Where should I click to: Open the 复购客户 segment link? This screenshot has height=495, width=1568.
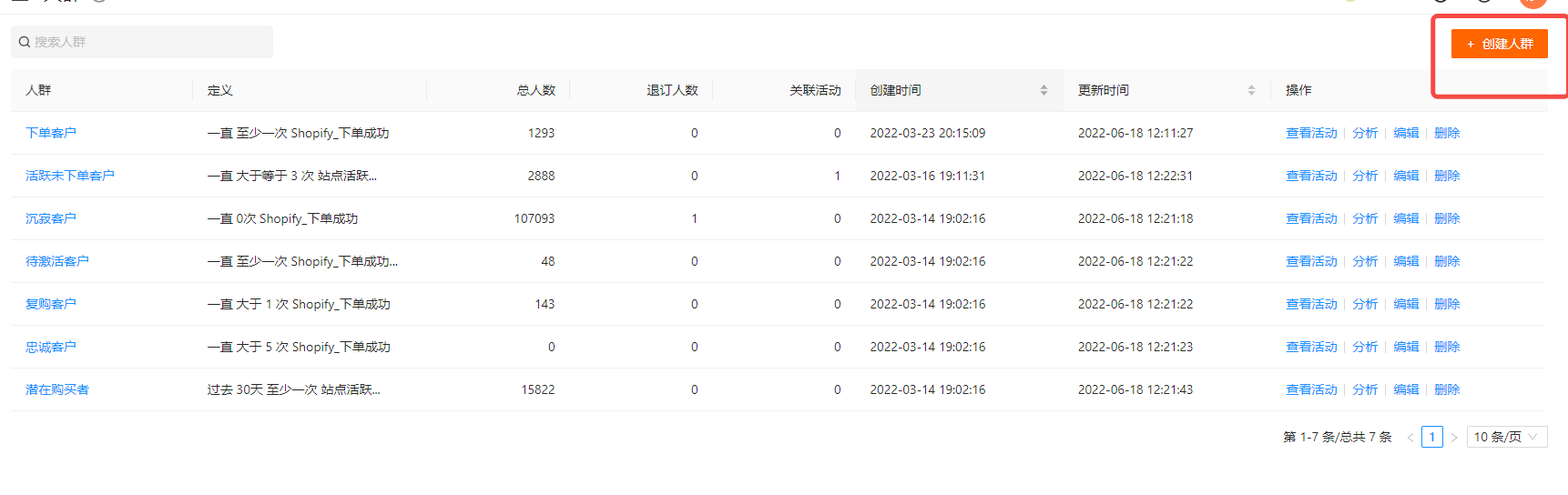click(51, 304)
